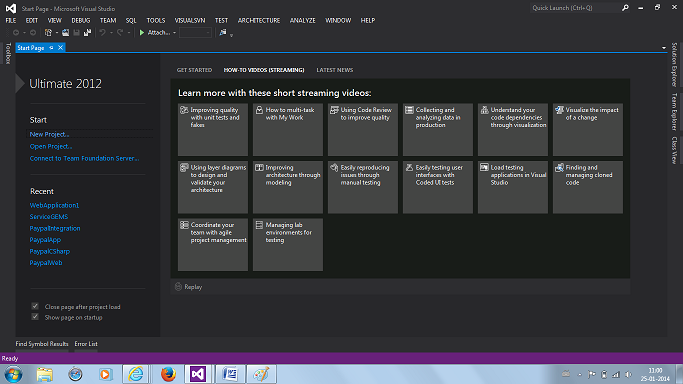Open the Solution Explorer side tab
The image size is (683, 384).
[x=674, y=64]
